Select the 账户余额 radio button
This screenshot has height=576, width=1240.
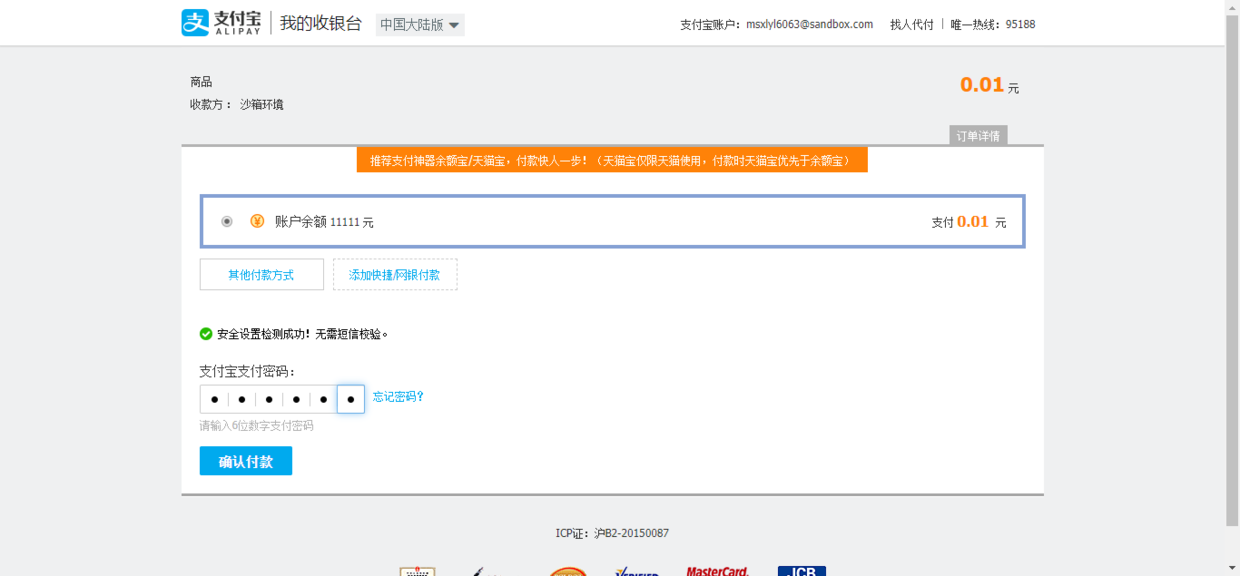pyautogui.click(x=227, y=221)
